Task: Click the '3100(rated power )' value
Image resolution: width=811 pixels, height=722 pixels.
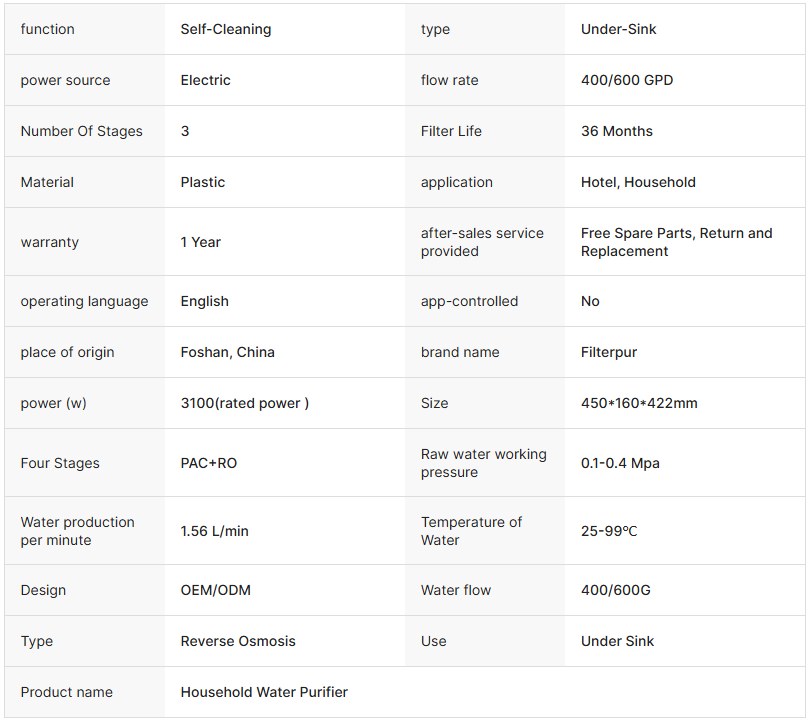Action: 244,403
